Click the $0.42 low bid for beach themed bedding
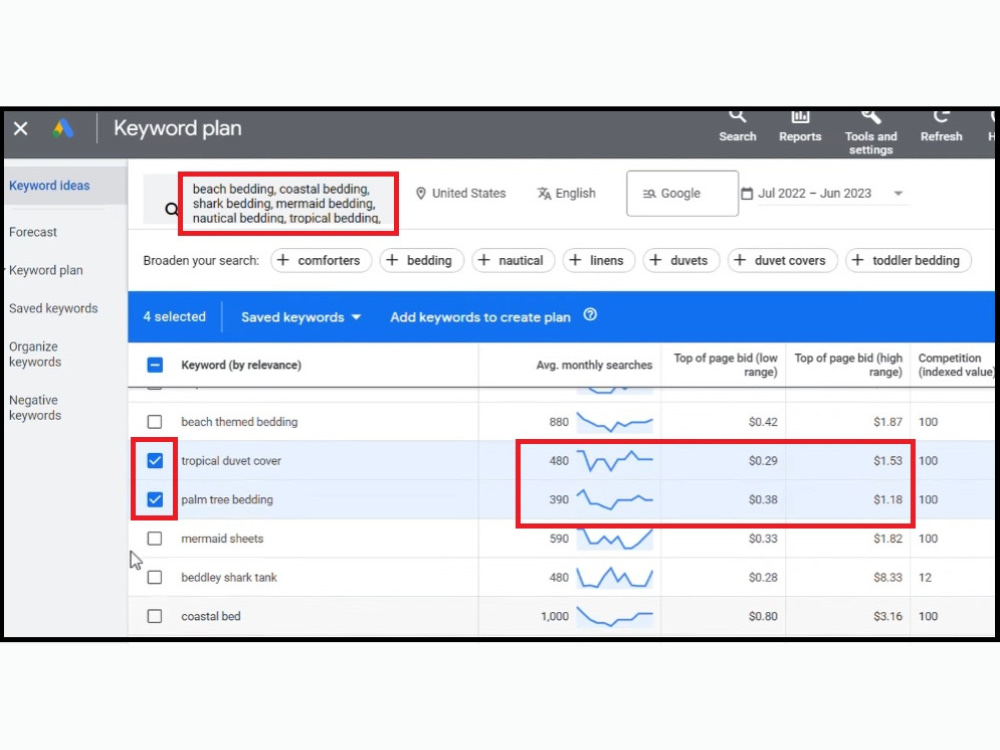The height and width of the screenshot is (750, 1000). point(763,422)
